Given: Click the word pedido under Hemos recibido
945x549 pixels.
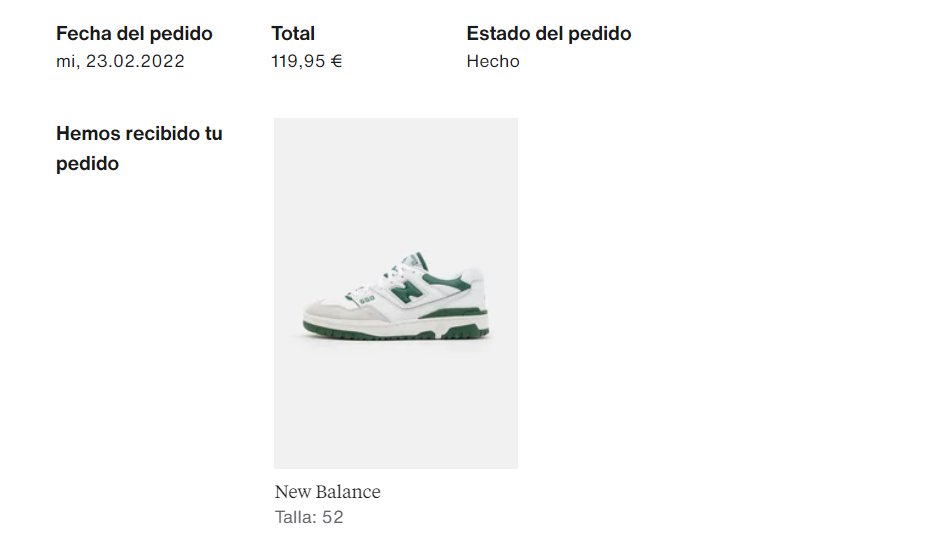Looking at the screenshot, I should click(x=87, y=164).
